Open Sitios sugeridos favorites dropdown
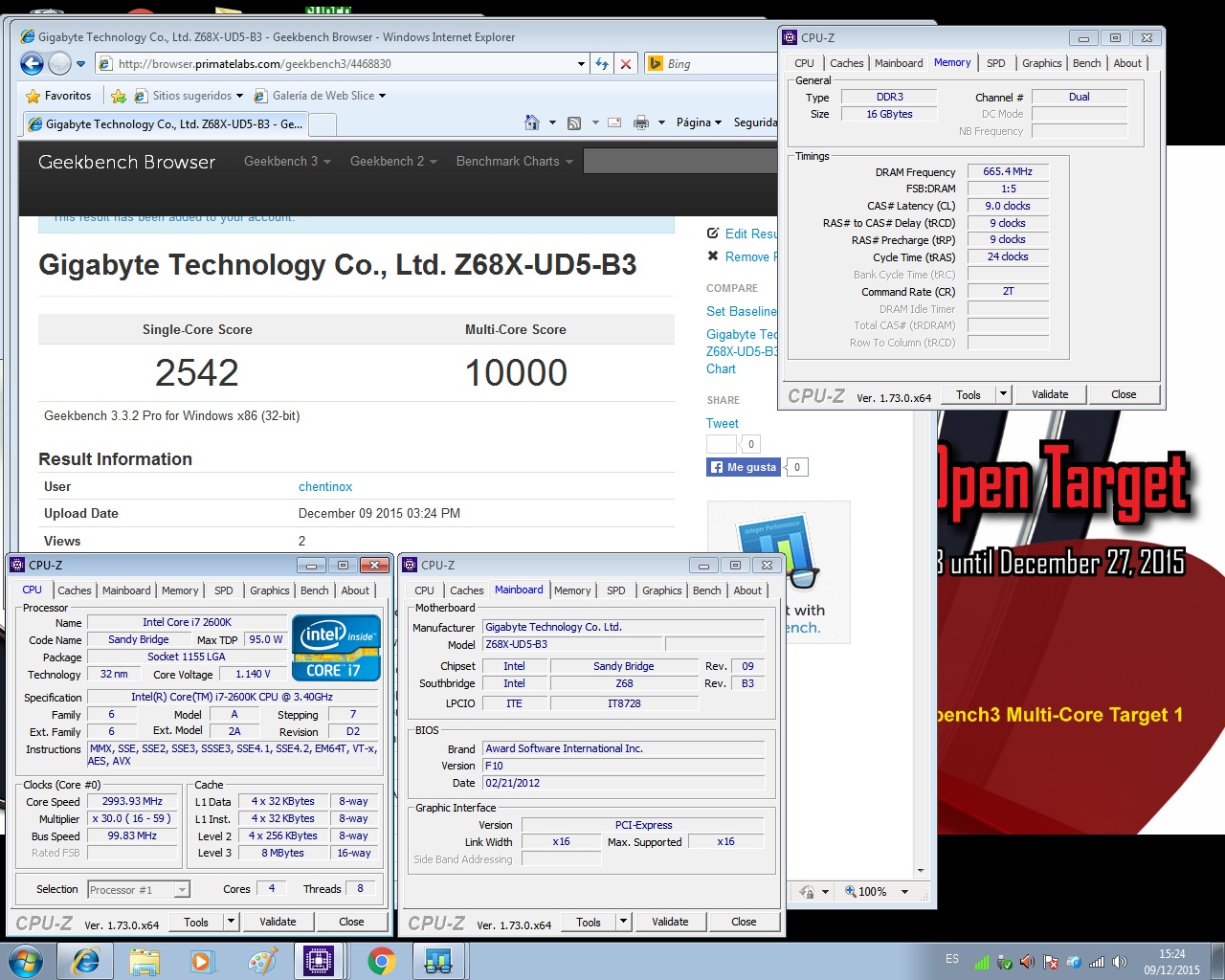Image resolution: width=1225 pixels, height=980 pixels. pos(189,96)
